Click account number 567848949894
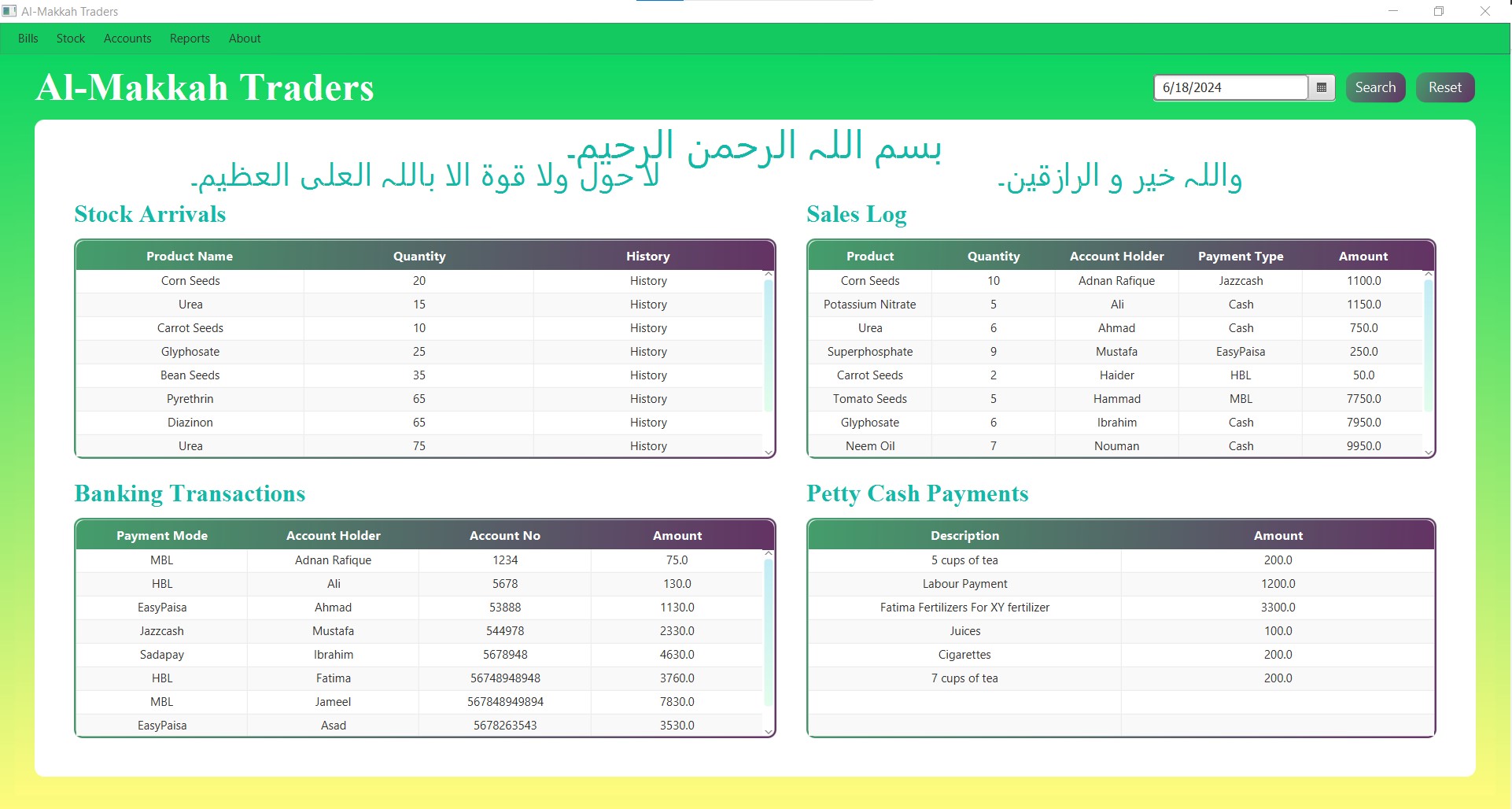1512x809 pixels. point(505,702)
